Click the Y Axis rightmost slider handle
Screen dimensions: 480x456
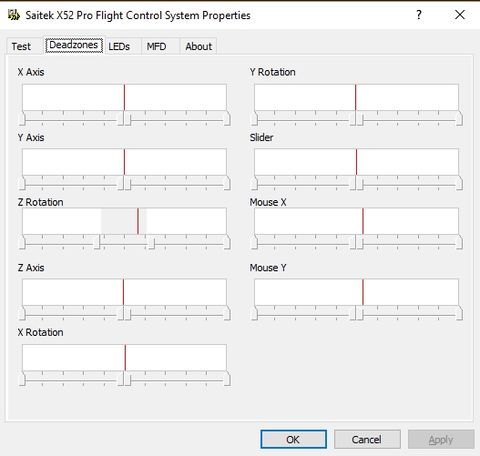pyautogui.click(x=227, y=183)
